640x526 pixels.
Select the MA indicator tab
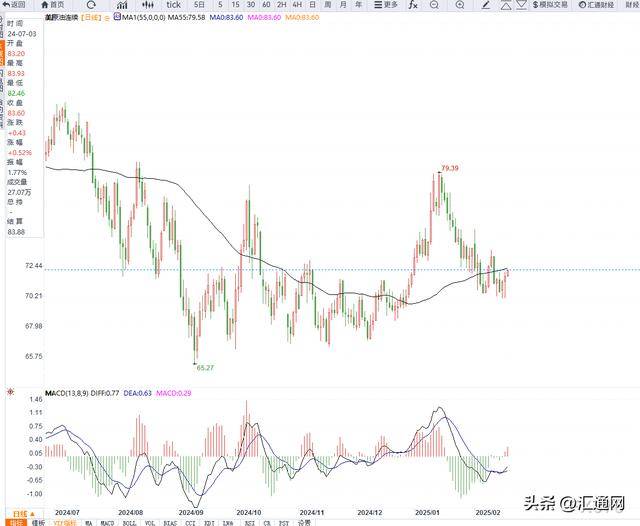89,523
